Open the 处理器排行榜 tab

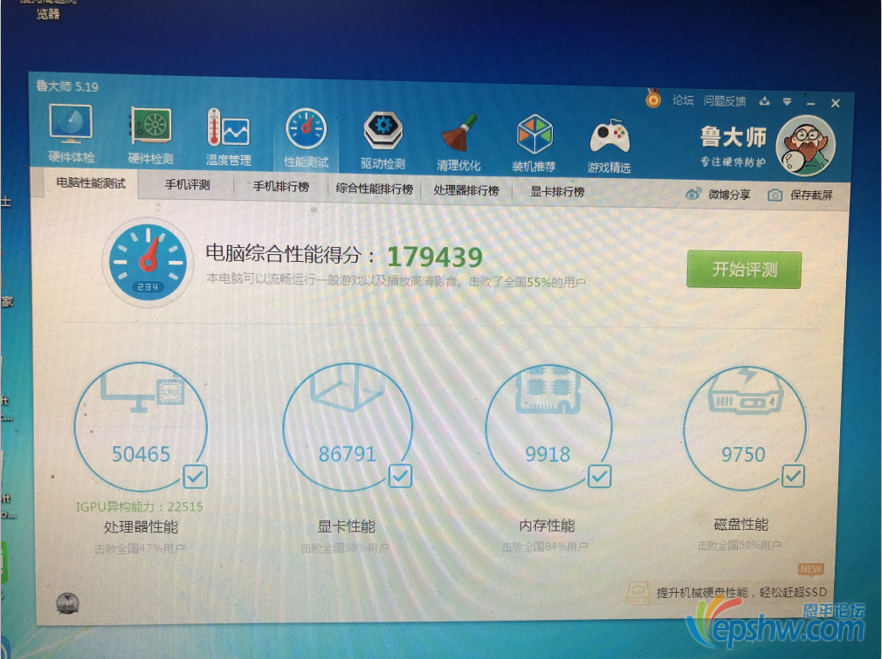point(466,190)
